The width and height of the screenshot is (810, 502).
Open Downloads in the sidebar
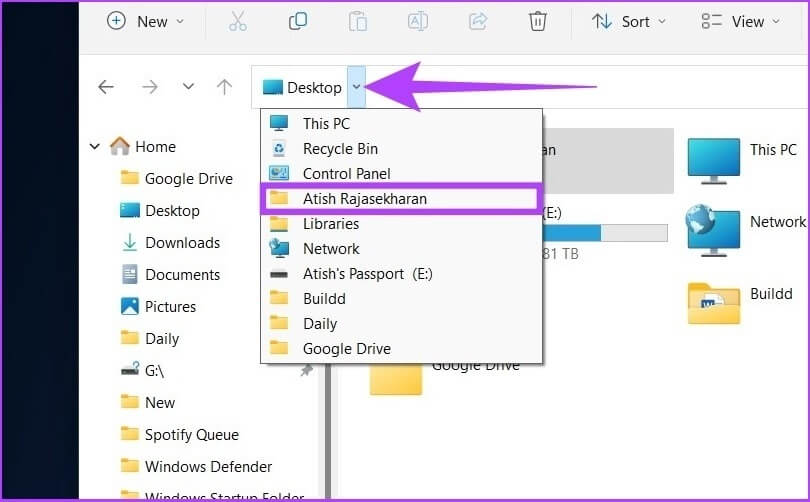point(170,243)
